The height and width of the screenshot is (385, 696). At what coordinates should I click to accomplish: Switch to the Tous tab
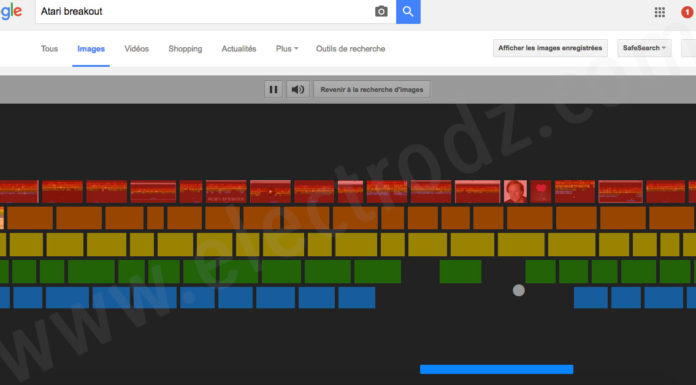(49, 49)
